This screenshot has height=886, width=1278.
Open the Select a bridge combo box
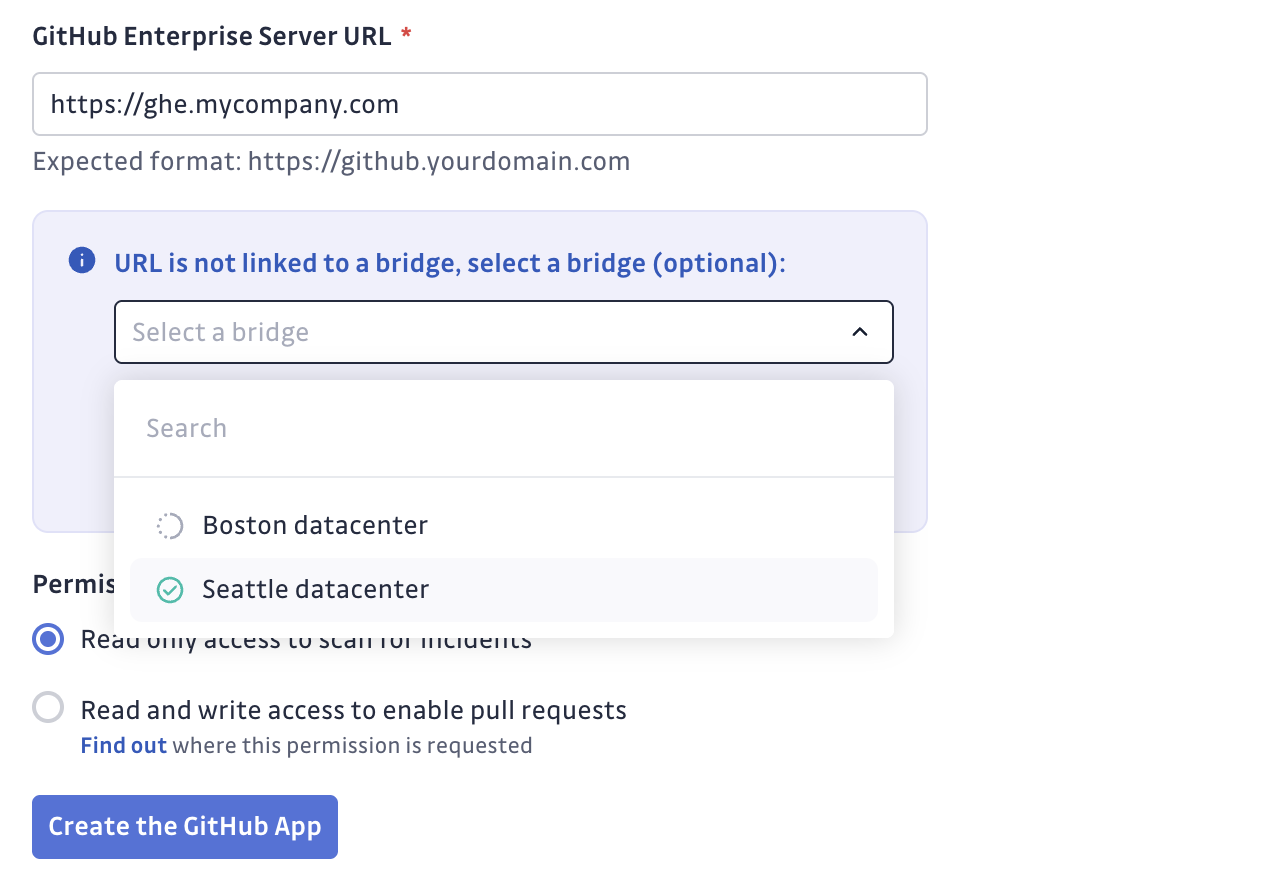[x=504, y=332]
